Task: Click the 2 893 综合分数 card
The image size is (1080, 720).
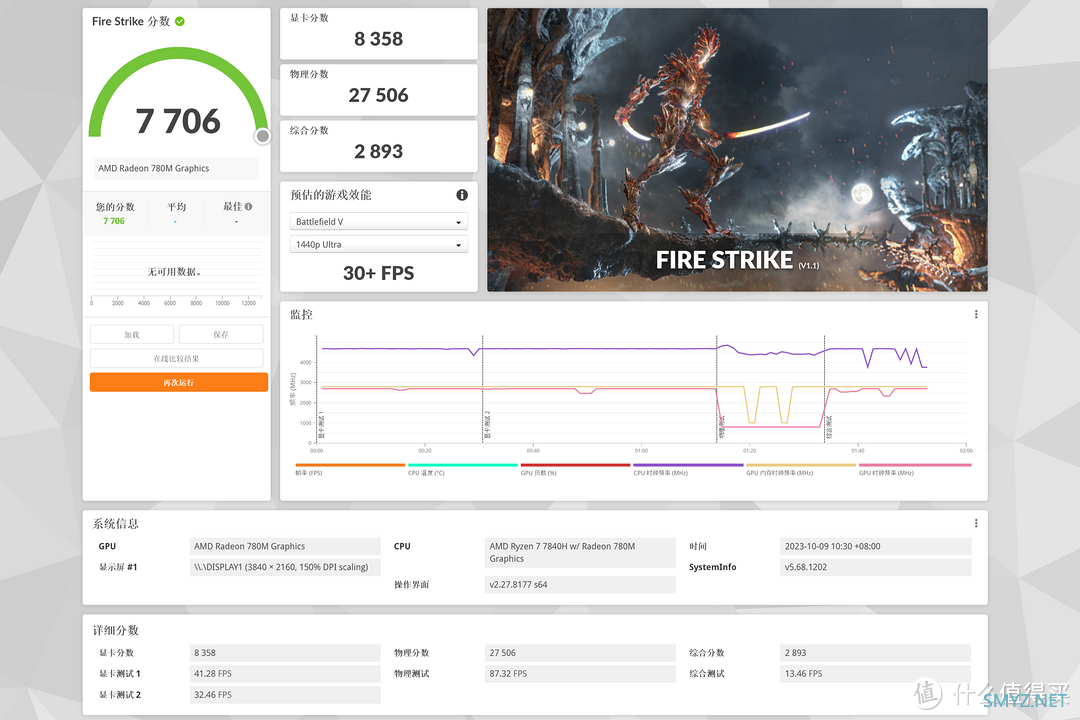Action: (x=379, y=146)
